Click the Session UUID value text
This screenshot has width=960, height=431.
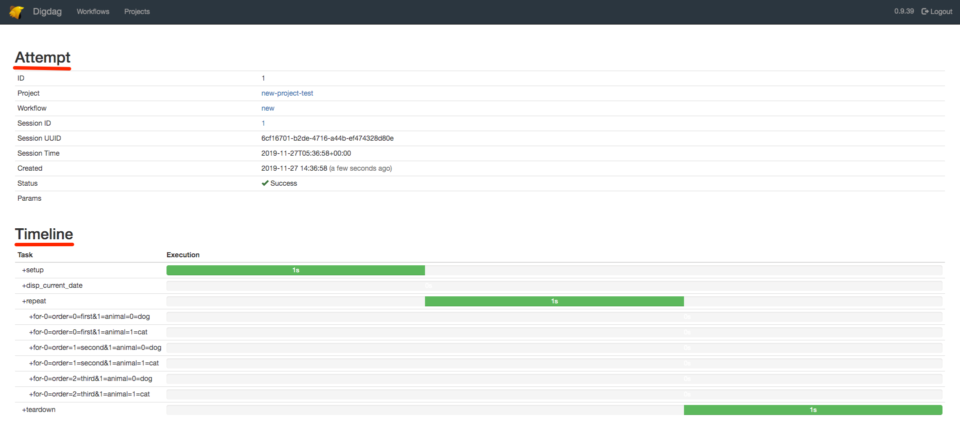click(327, 138)
